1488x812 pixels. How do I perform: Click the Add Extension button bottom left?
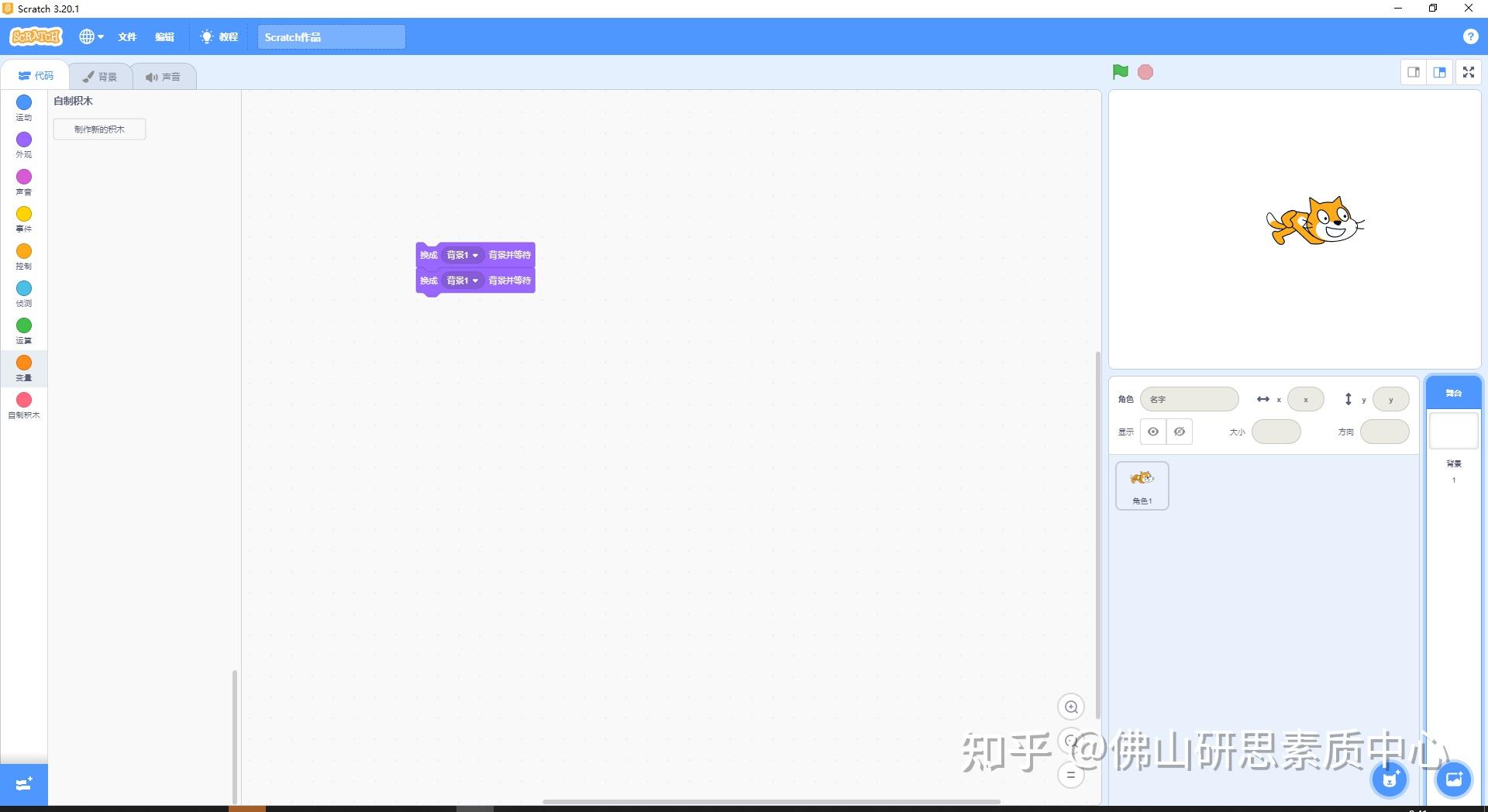(x=23, y=784)
